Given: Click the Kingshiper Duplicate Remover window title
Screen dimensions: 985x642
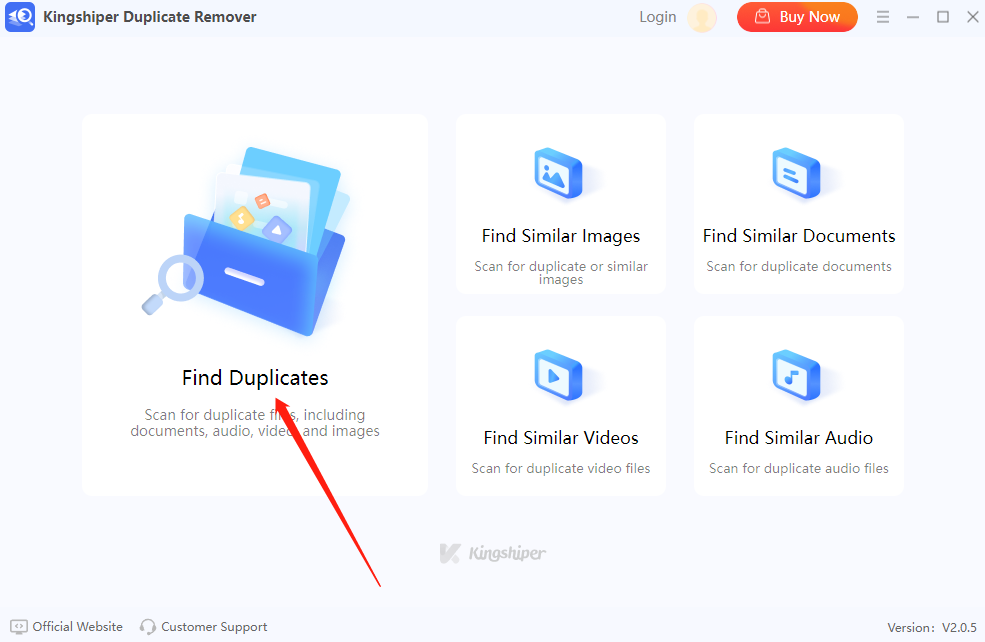Looking at the screenshot, I should coord(150,17).
